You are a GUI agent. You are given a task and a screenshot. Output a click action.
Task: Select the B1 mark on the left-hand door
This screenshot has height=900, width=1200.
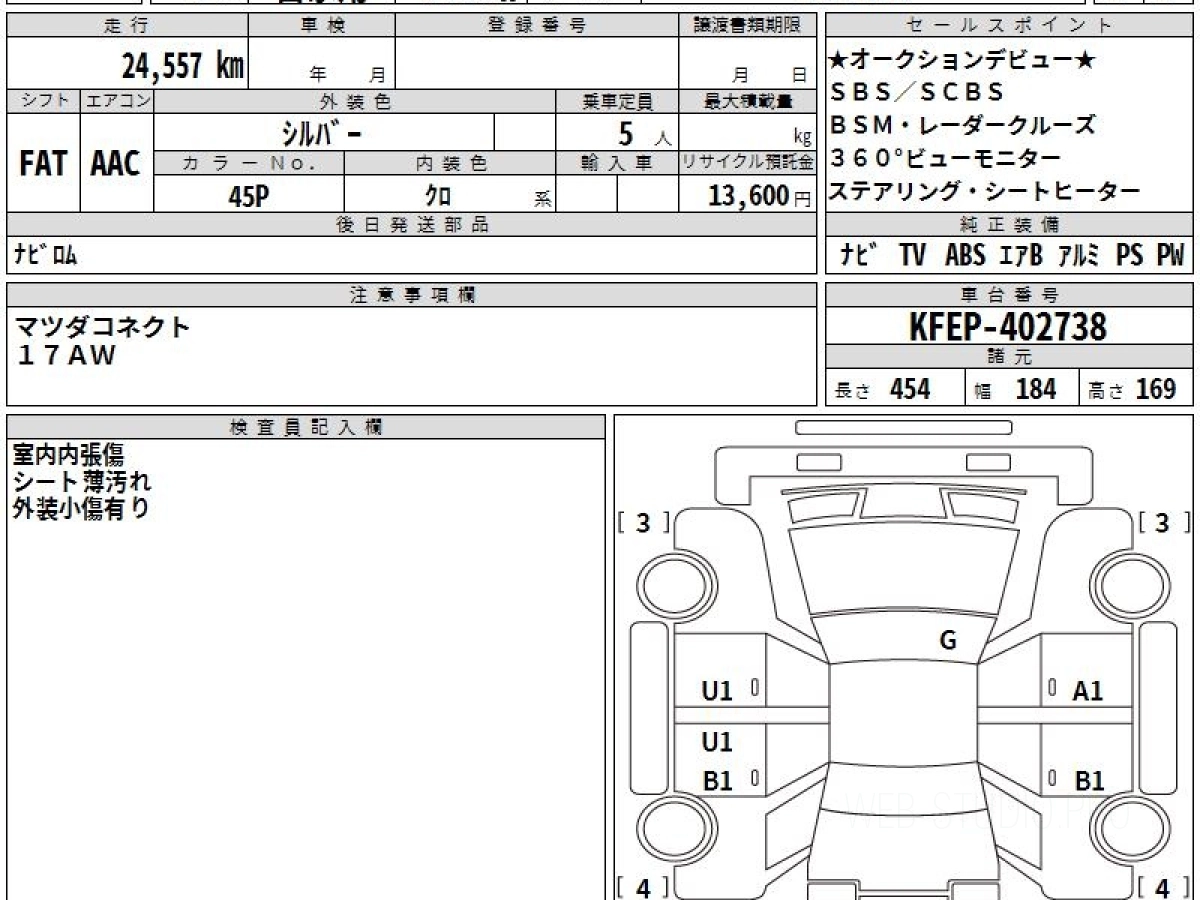coord(718,781)
